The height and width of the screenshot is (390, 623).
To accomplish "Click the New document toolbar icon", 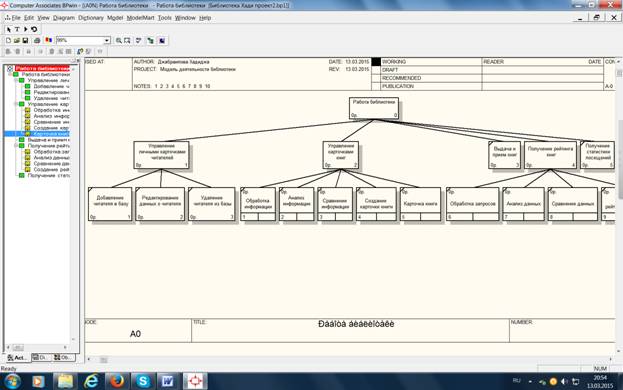I will (8, 41).
